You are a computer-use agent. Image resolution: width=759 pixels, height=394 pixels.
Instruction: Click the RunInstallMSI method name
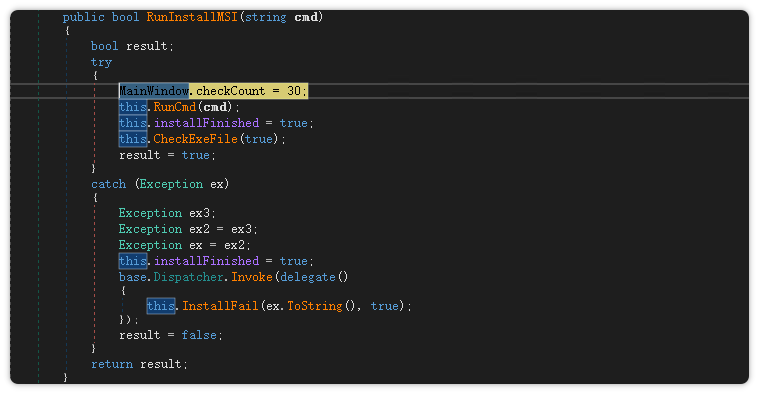[x=192, y=17]
